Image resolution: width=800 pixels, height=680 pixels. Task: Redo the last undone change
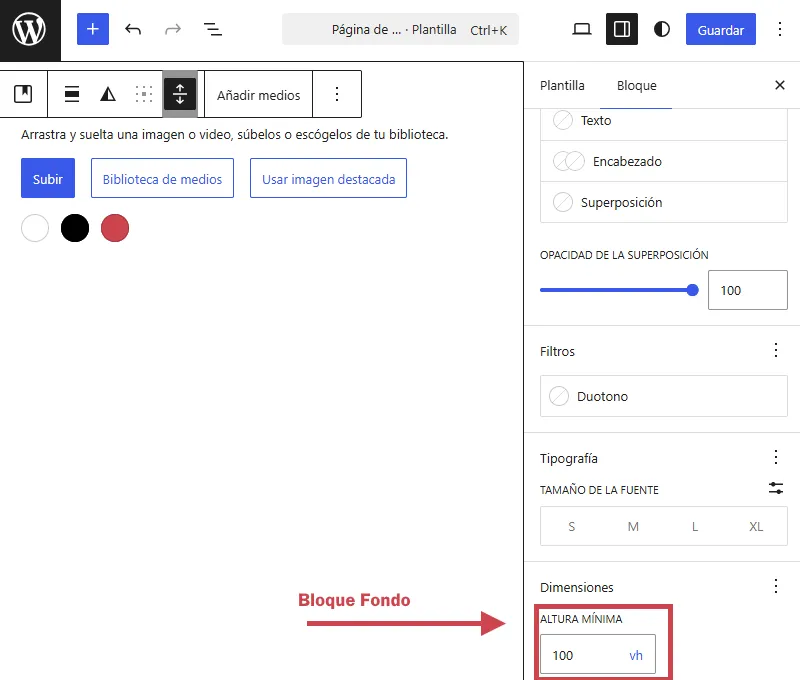point(173,29)
